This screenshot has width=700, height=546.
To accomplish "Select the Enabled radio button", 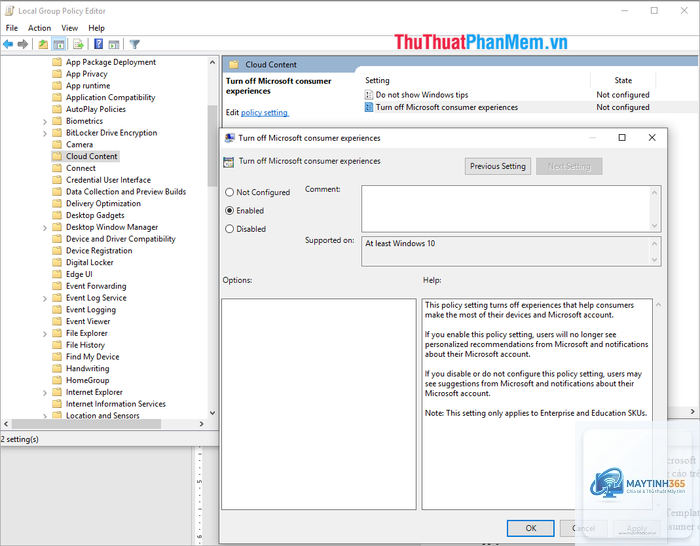I will tap(229, 210).
